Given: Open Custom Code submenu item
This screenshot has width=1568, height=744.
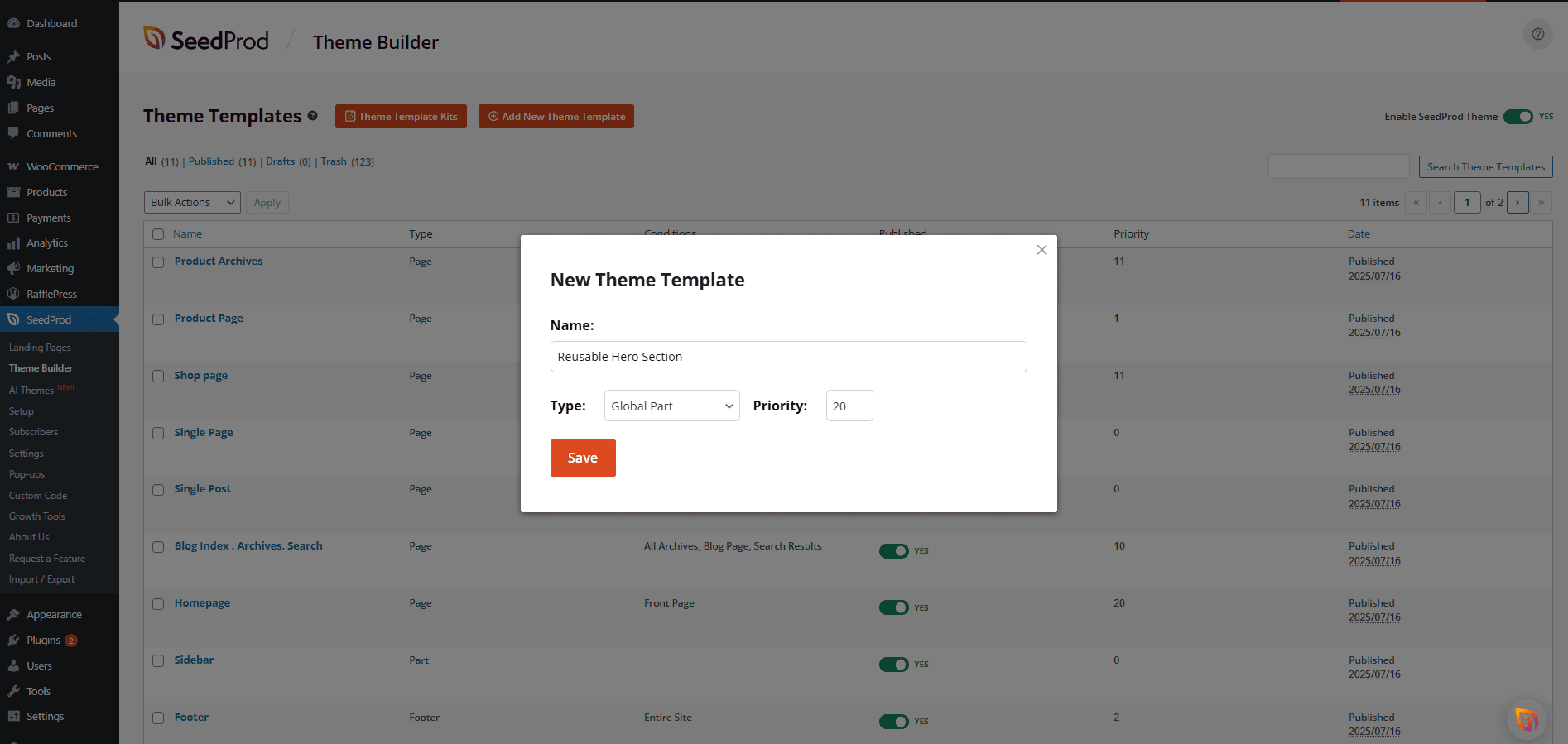Looking at the screenshot, I should click(38, 496).
